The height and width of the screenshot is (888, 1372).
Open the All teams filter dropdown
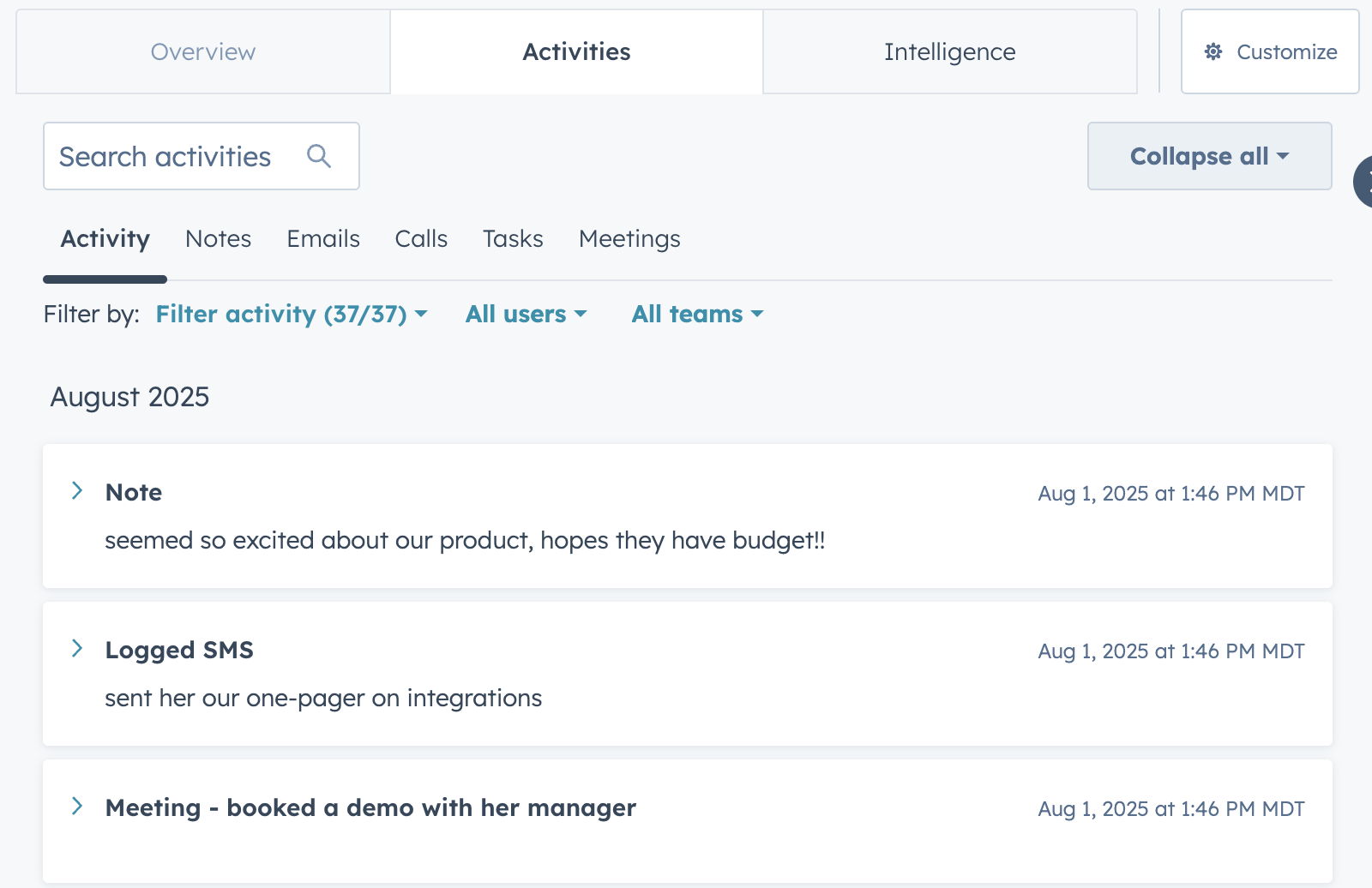[x=697, y=315]
